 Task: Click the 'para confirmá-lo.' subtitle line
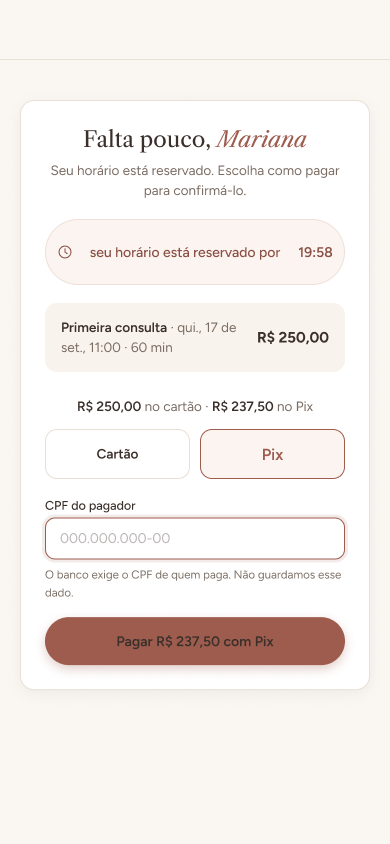[195, 191]
